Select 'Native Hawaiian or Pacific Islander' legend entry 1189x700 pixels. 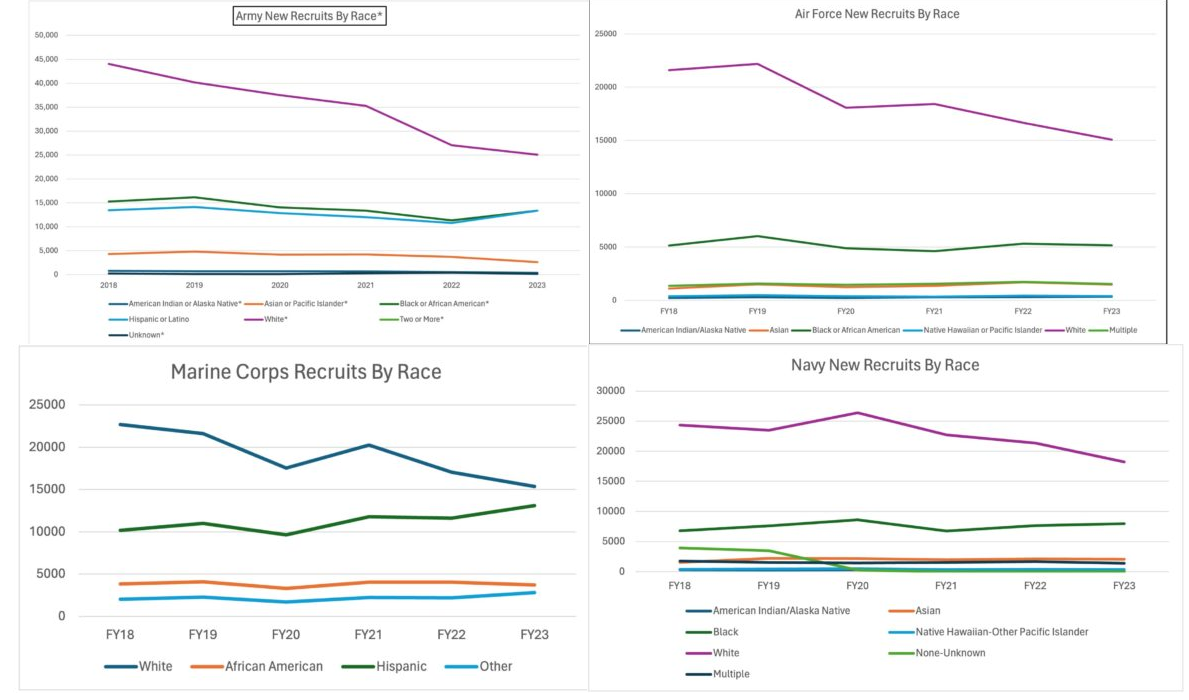[x=982, y=330]
